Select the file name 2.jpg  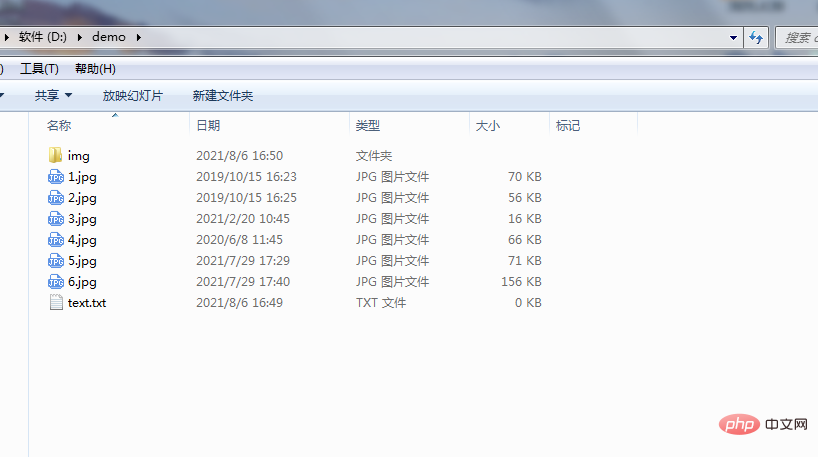coord(82,198)
